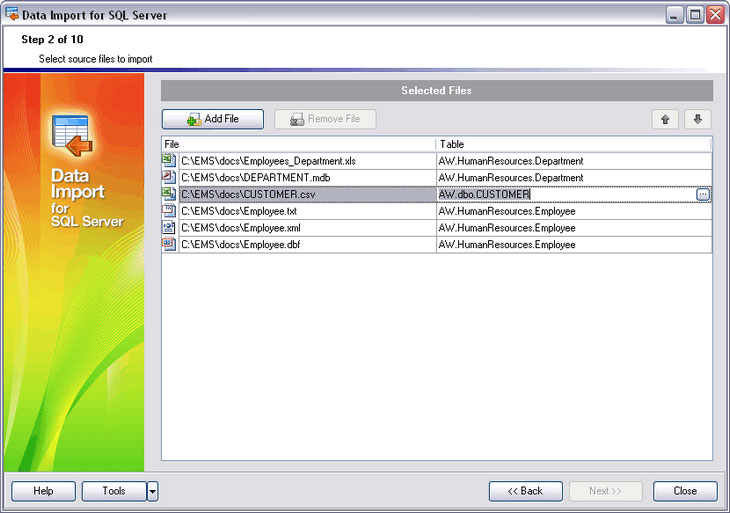
Task: Click the table cell in the DEPARTMENT.mdb row
Action: (574, 178)
